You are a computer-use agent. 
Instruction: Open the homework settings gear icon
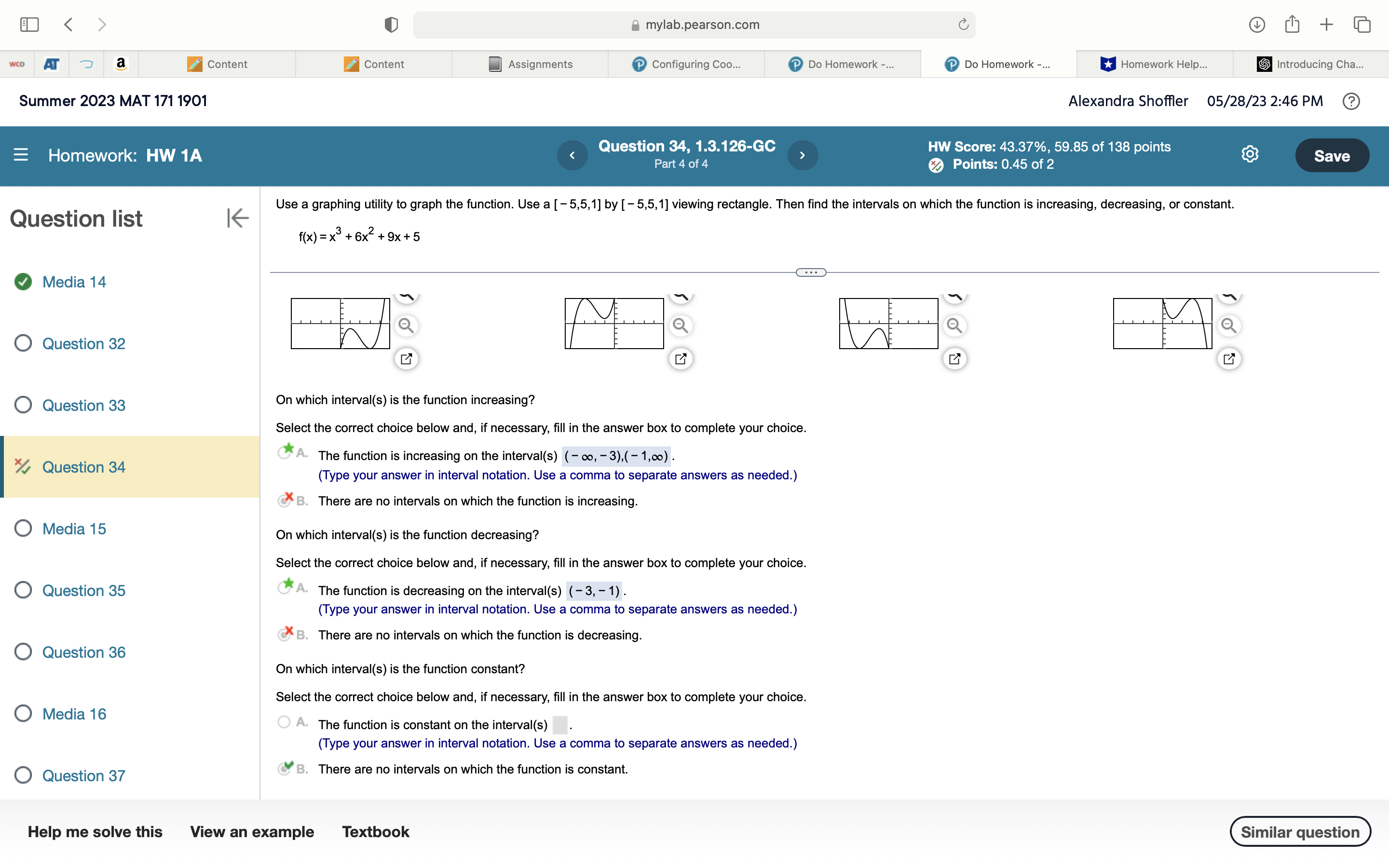pos(1250,154)
